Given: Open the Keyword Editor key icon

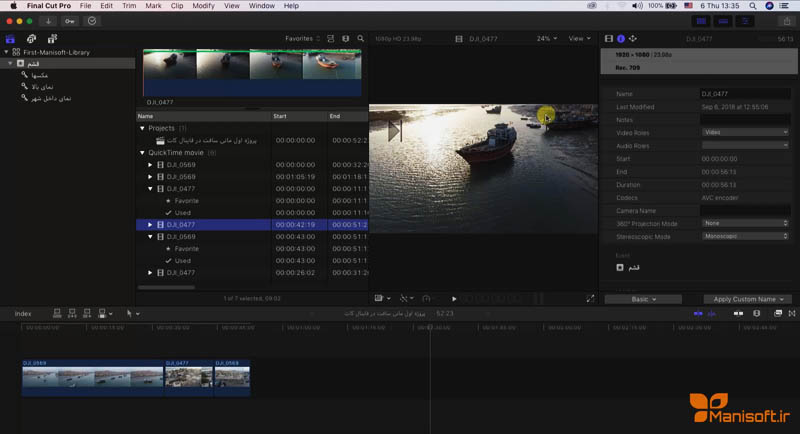Looking at the screenshot, I should pos(69,21).
